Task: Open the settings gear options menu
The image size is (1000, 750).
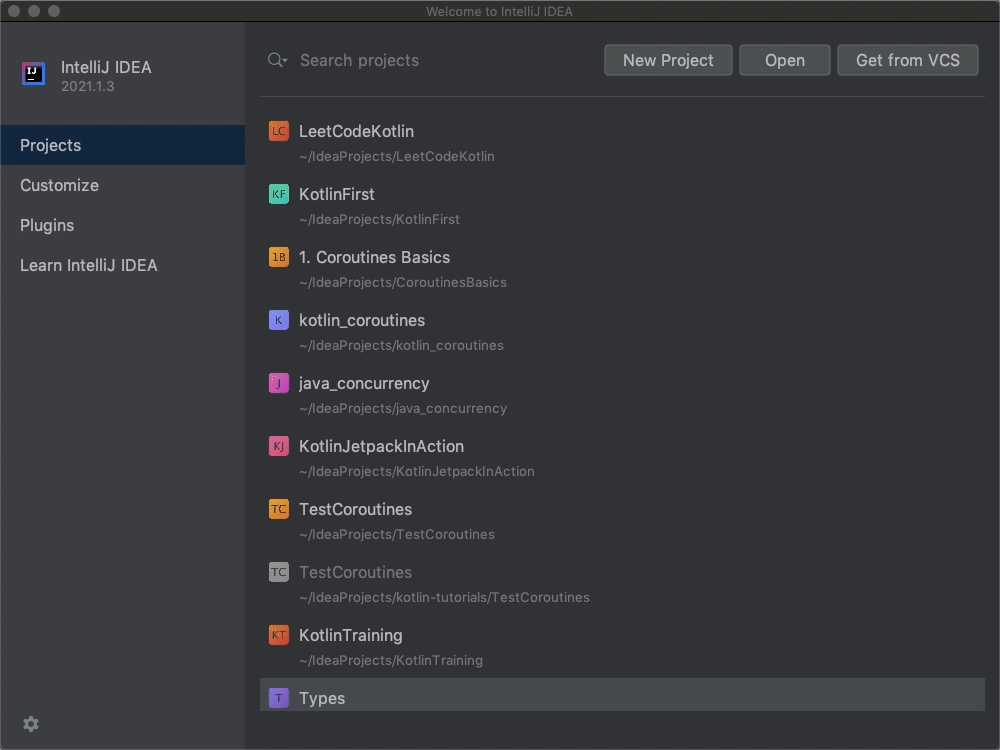Action: click(x=31, y=724)
